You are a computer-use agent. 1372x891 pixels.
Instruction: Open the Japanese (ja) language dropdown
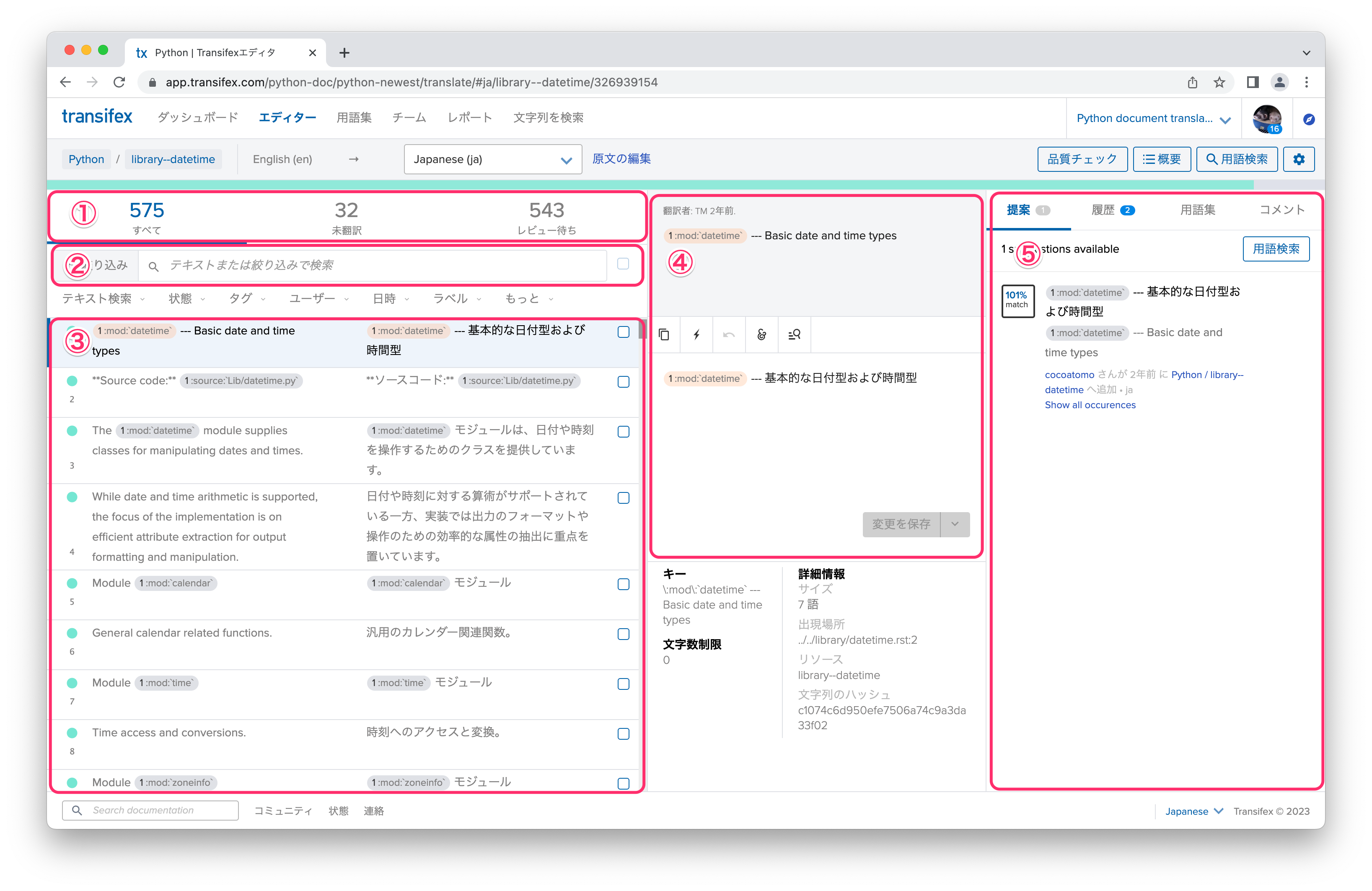[492, 160]
